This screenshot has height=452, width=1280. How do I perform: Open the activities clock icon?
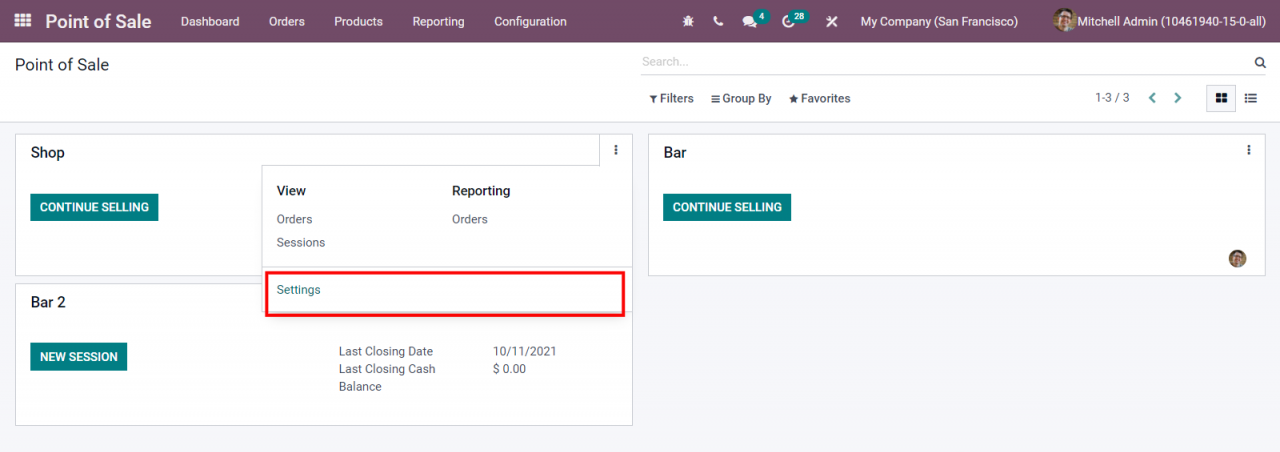[x=789, y=21]
